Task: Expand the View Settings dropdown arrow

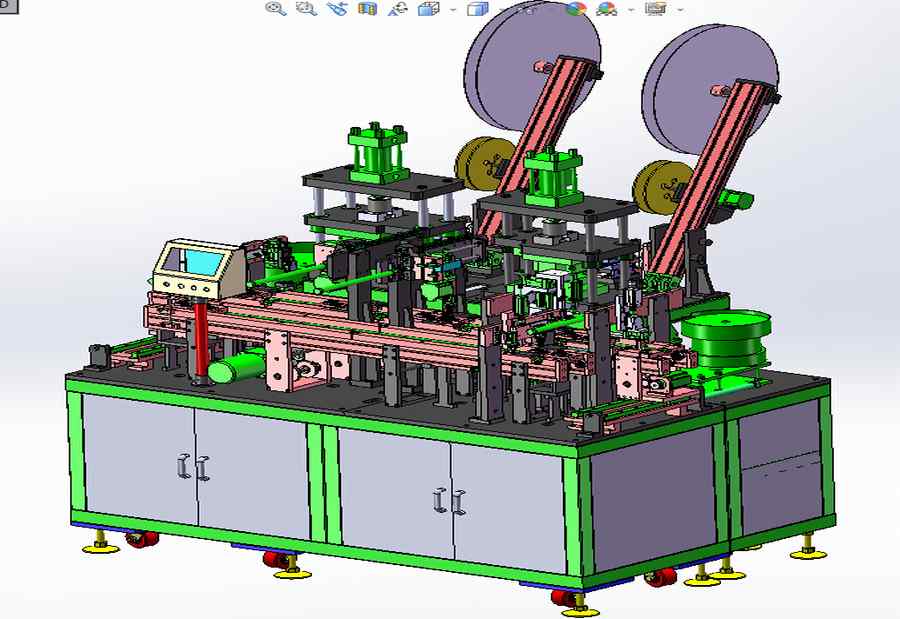Action: 681,10
